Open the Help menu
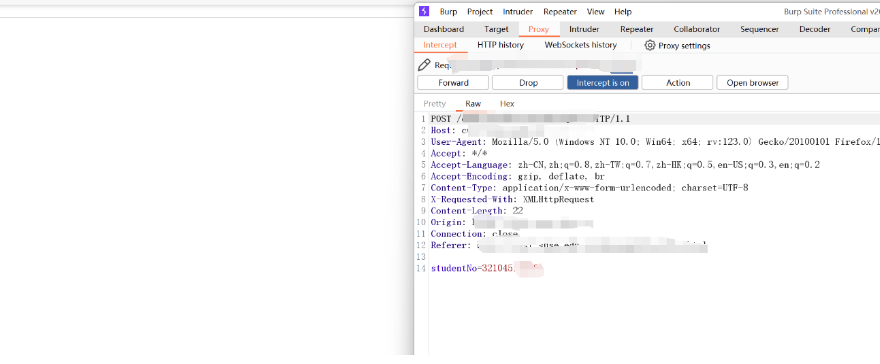This screenshot has height=364, width=880. point(623,12)
